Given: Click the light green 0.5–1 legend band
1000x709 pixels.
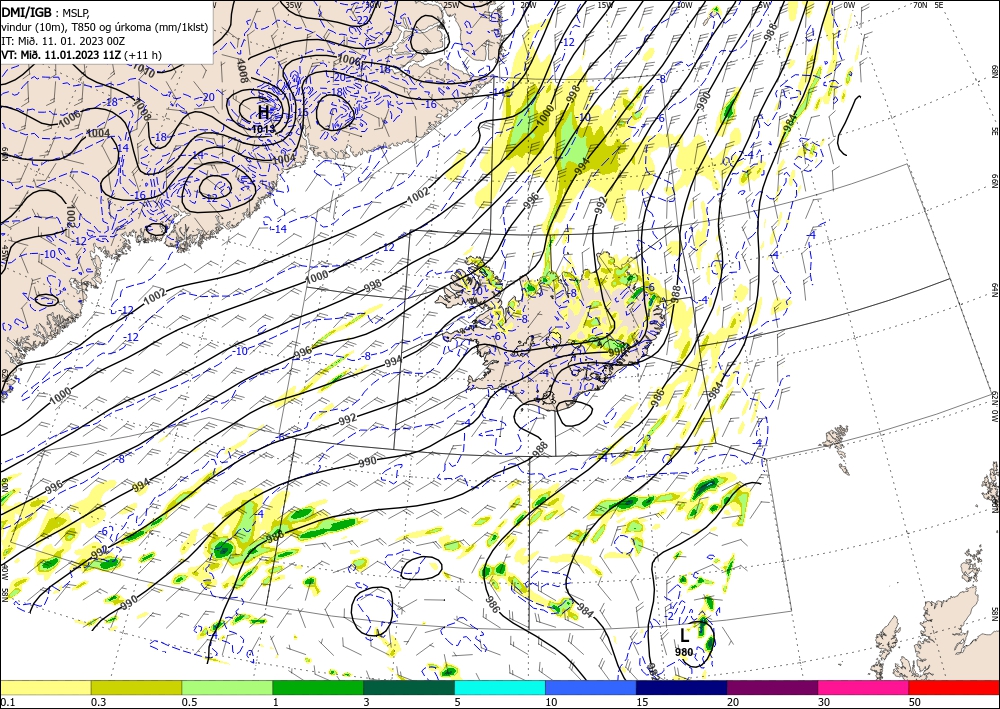Looking at the screenshot, I should click(x=227, y=687).
